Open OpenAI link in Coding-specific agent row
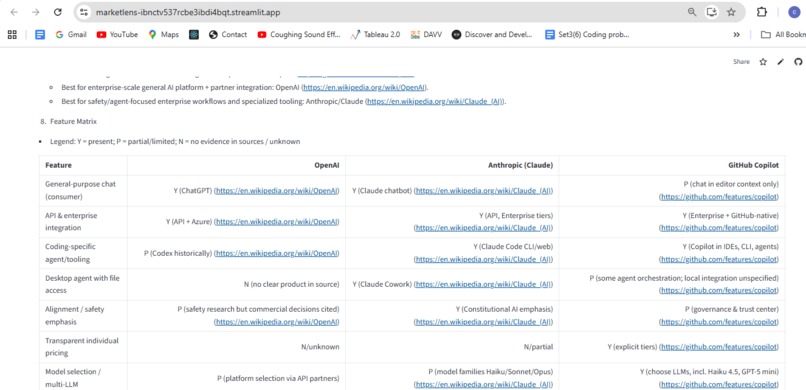This screenshot has height=390, width=806. [277, 253]
